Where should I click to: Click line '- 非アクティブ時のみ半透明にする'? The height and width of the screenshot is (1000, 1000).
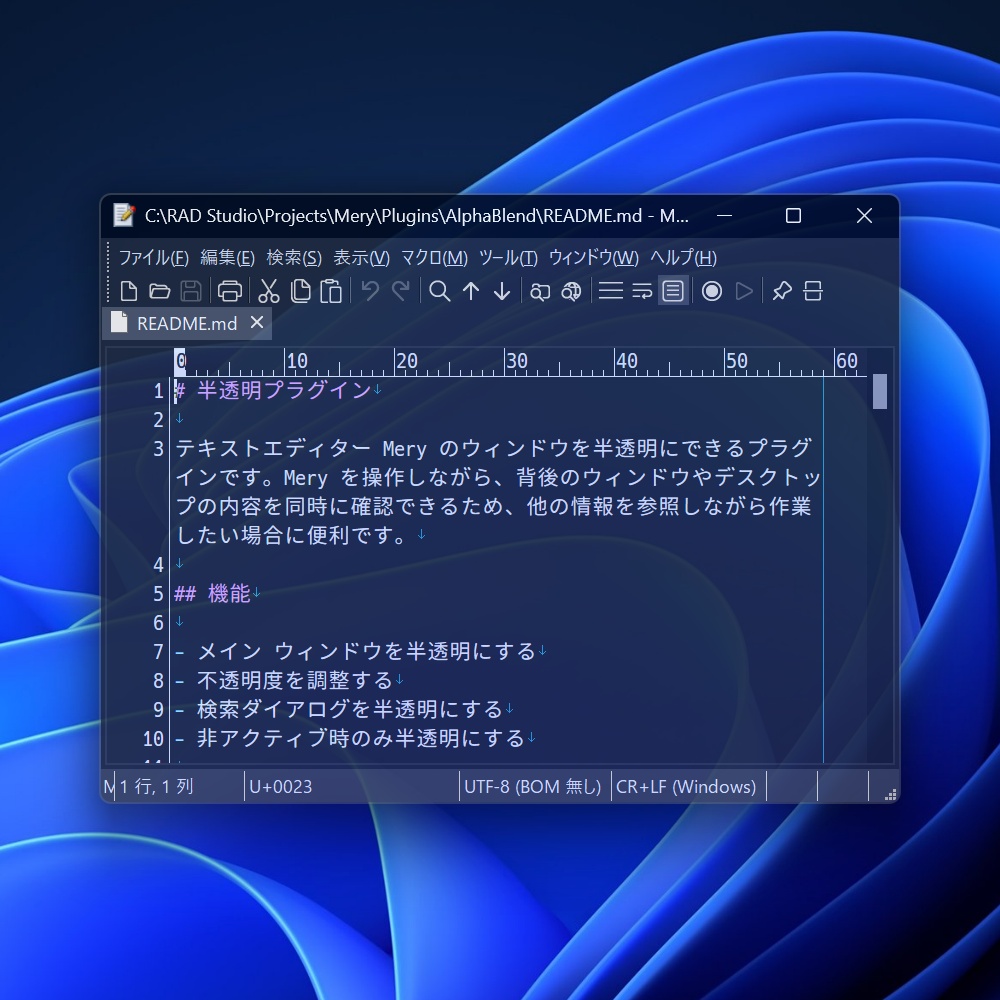click(x=350, y=739)
